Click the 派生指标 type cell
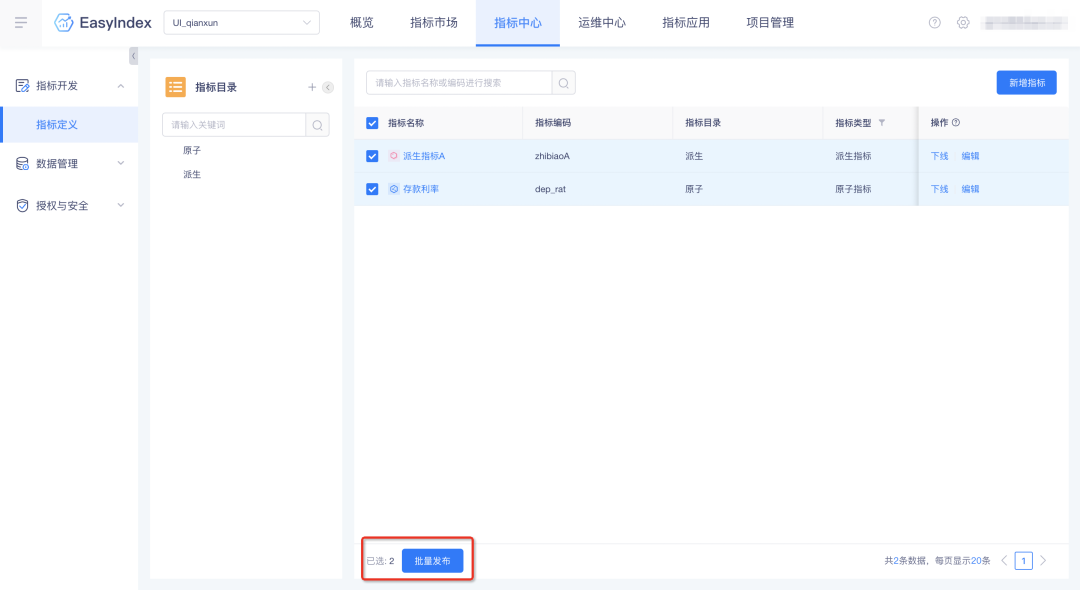 pyautogui.click(x=853, y=156)
